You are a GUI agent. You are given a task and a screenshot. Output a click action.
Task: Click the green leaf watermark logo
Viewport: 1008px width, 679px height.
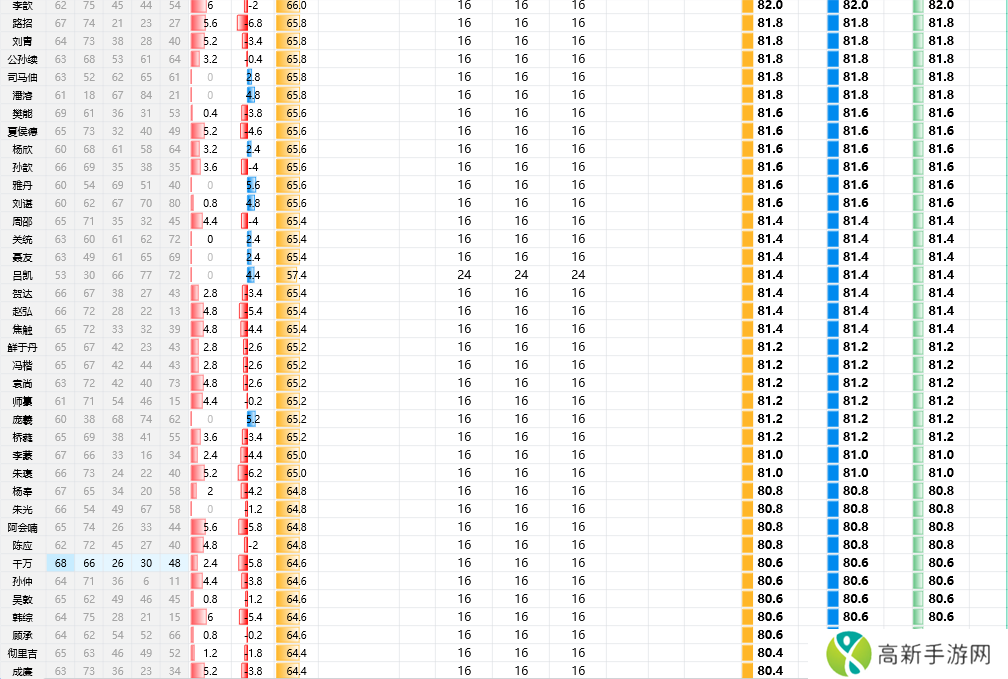pos(848,654)
